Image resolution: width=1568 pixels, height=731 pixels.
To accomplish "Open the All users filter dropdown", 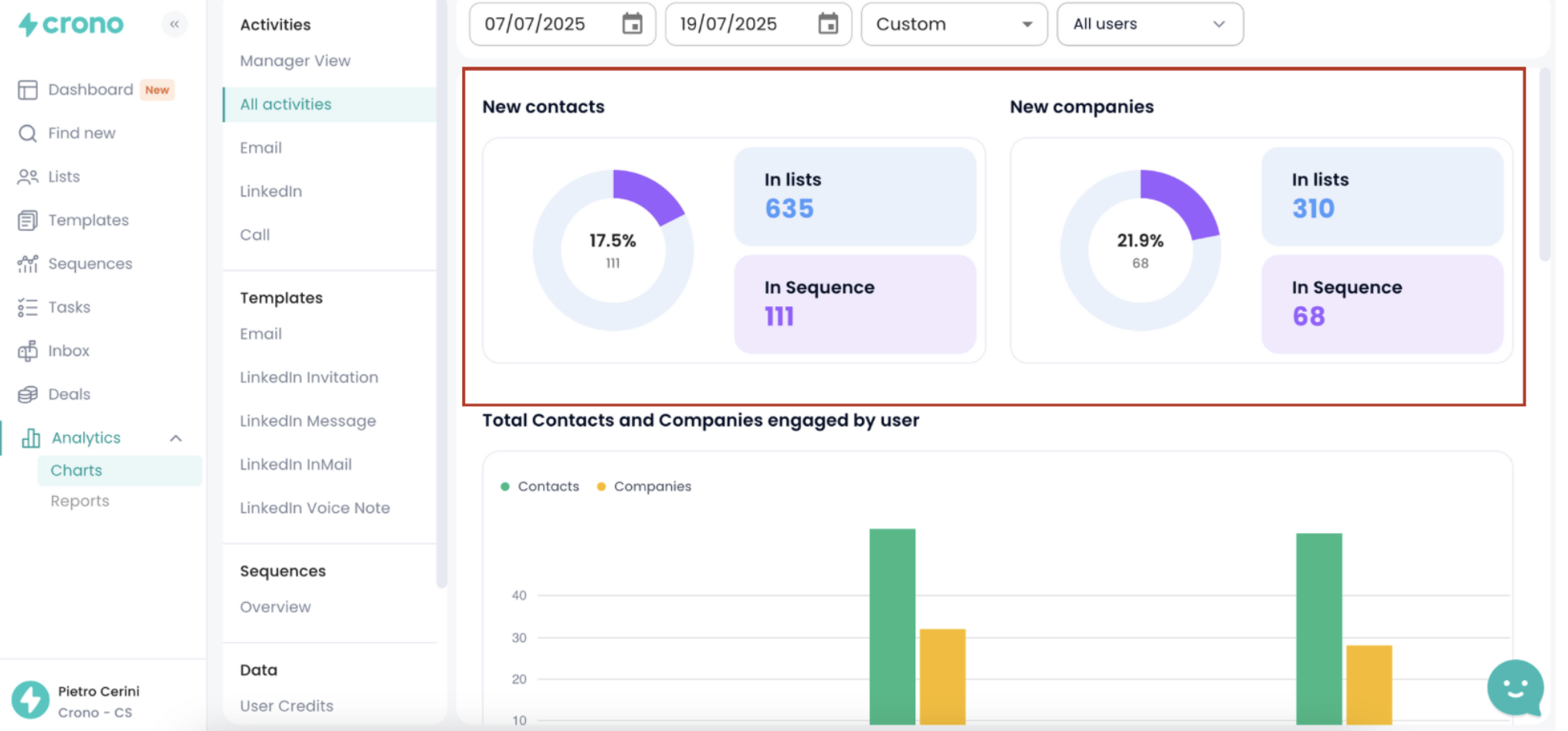I will click(1150, 24).
